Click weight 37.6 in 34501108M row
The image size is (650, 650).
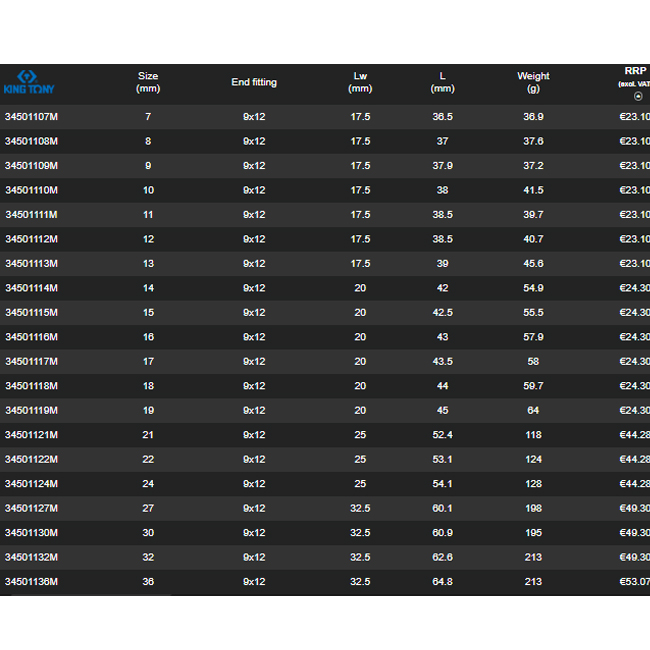(x=533, y=141)
